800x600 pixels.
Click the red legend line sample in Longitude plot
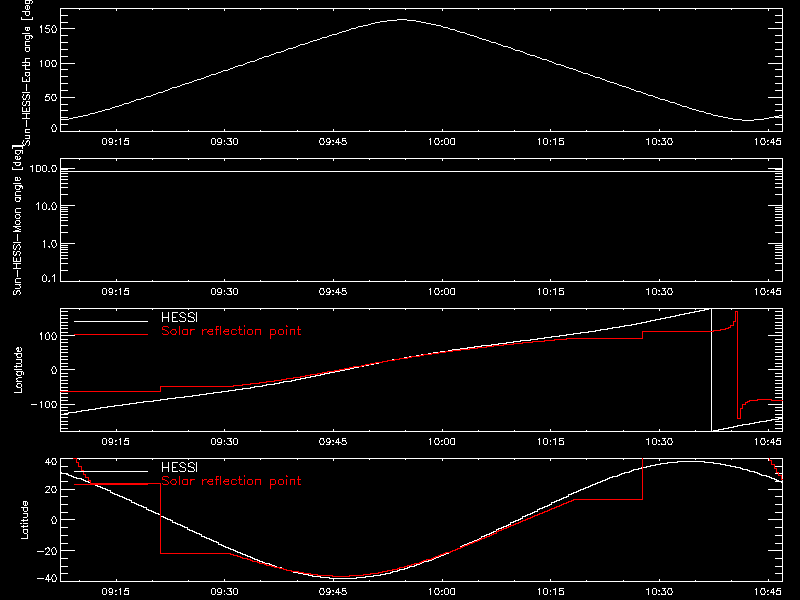[x=111, y=335]
